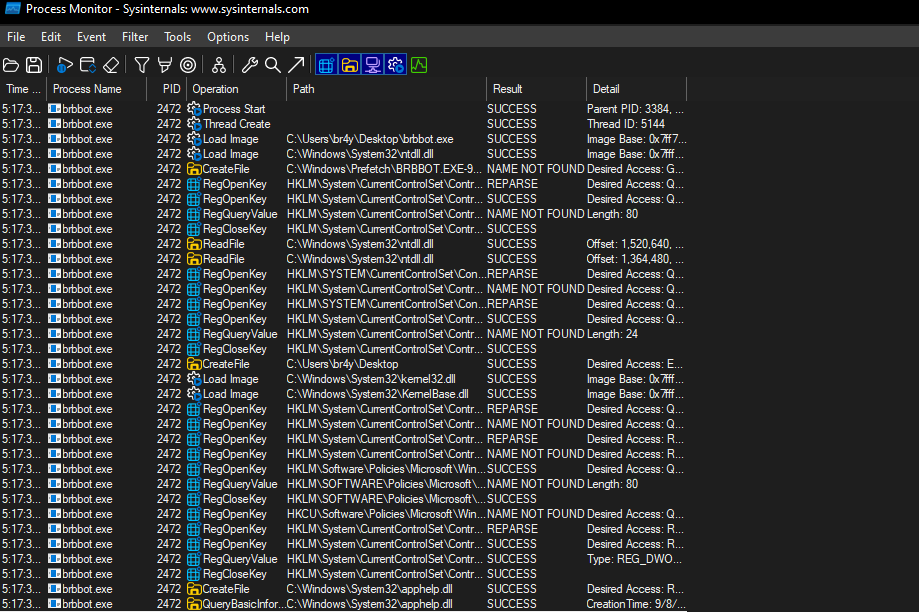Image resolution: width=919 pixels, height=612 pixels.
Task: Select the path "HKCU\Software\Policies\Microsoft\Win..."
Action: pos(386,514)
